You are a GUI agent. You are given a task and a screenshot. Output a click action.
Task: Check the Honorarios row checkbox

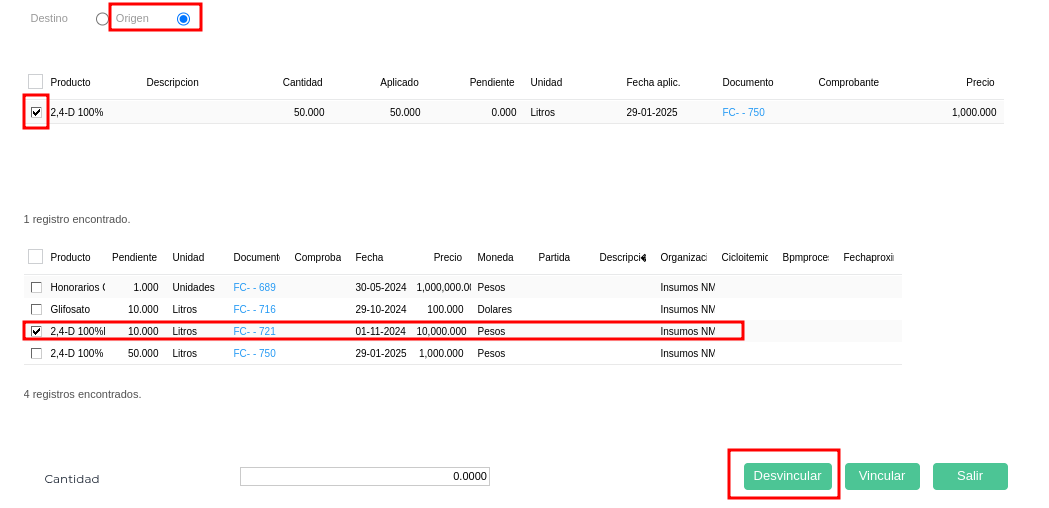36,288
